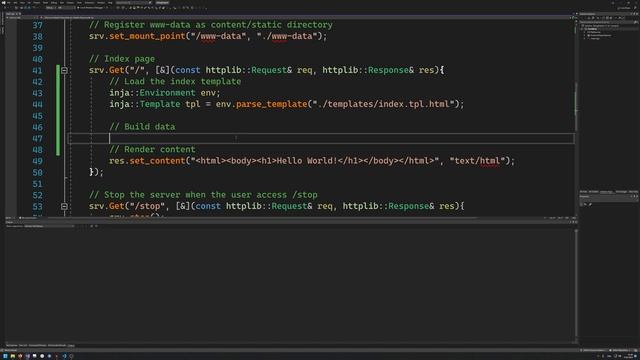
Task: Click "set_mount_point" on line 38
Action: pos(147,36)
